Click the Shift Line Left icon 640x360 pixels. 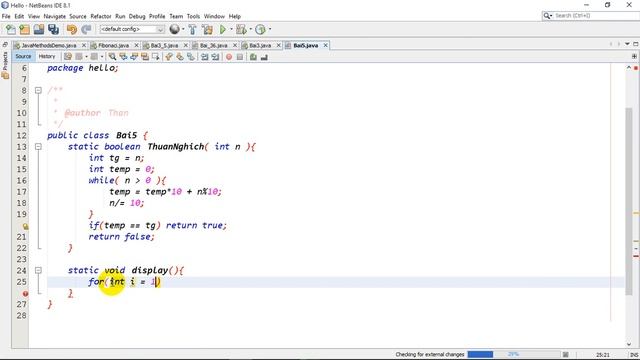[x=204, y=57]
